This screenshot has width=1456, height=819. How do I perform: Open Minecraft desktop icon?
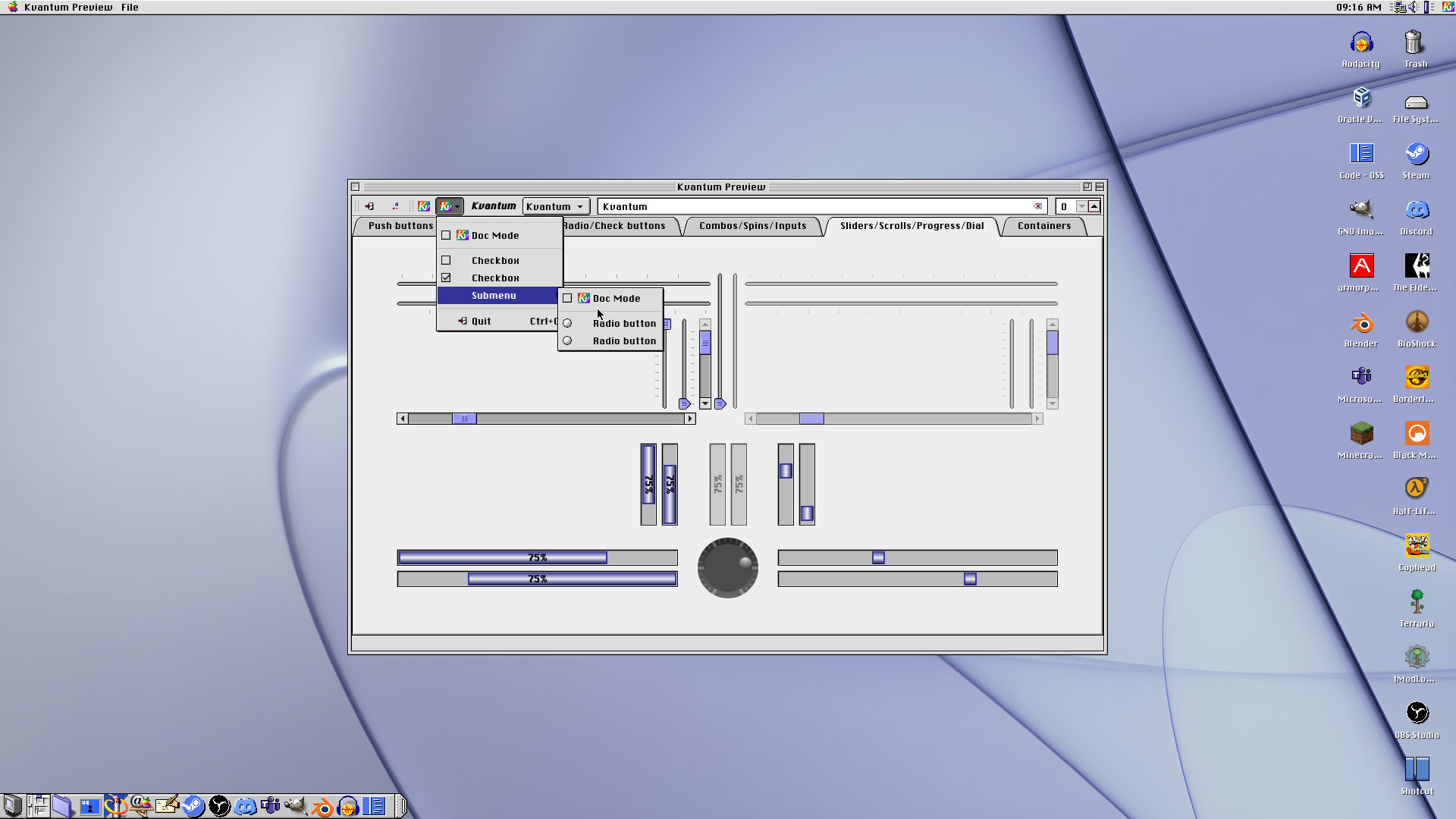(1361, 441)
